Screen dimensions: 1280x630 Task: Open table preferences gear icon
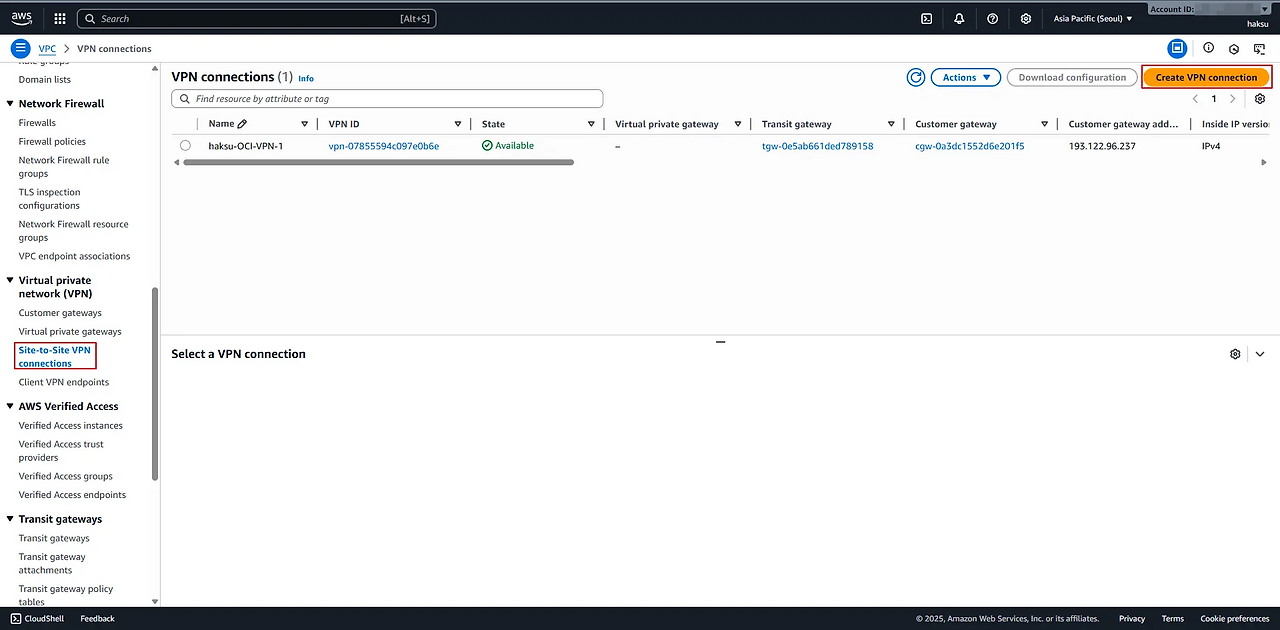[1259, 99]
